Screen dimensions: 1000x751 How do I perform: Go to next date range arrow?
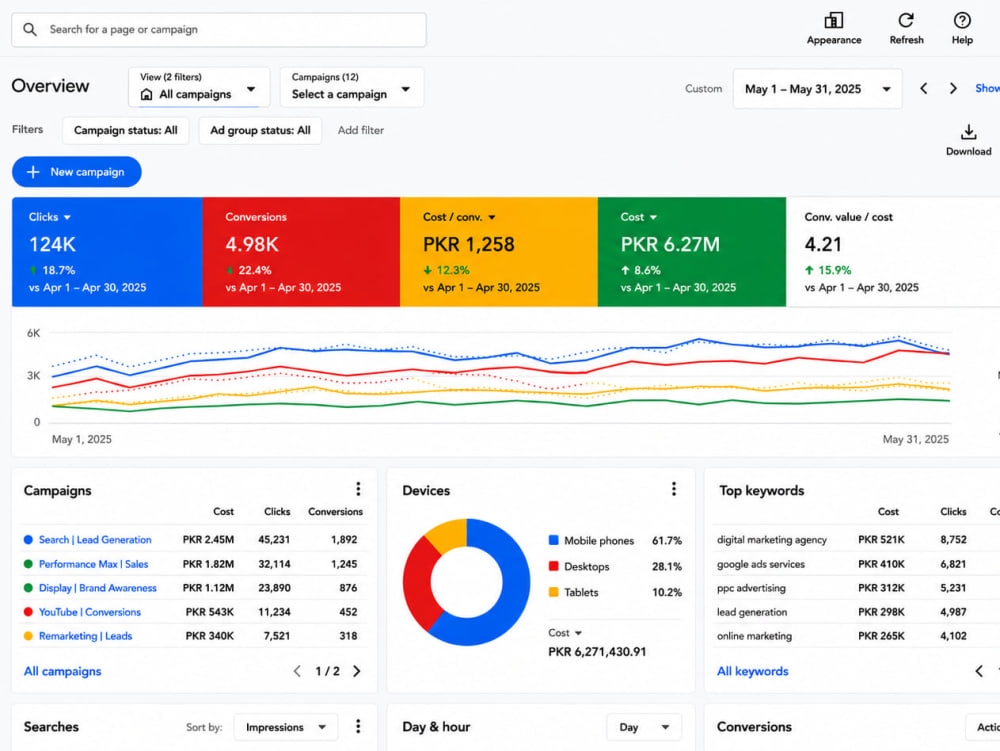pyautogui.click(x=953, y=89)
